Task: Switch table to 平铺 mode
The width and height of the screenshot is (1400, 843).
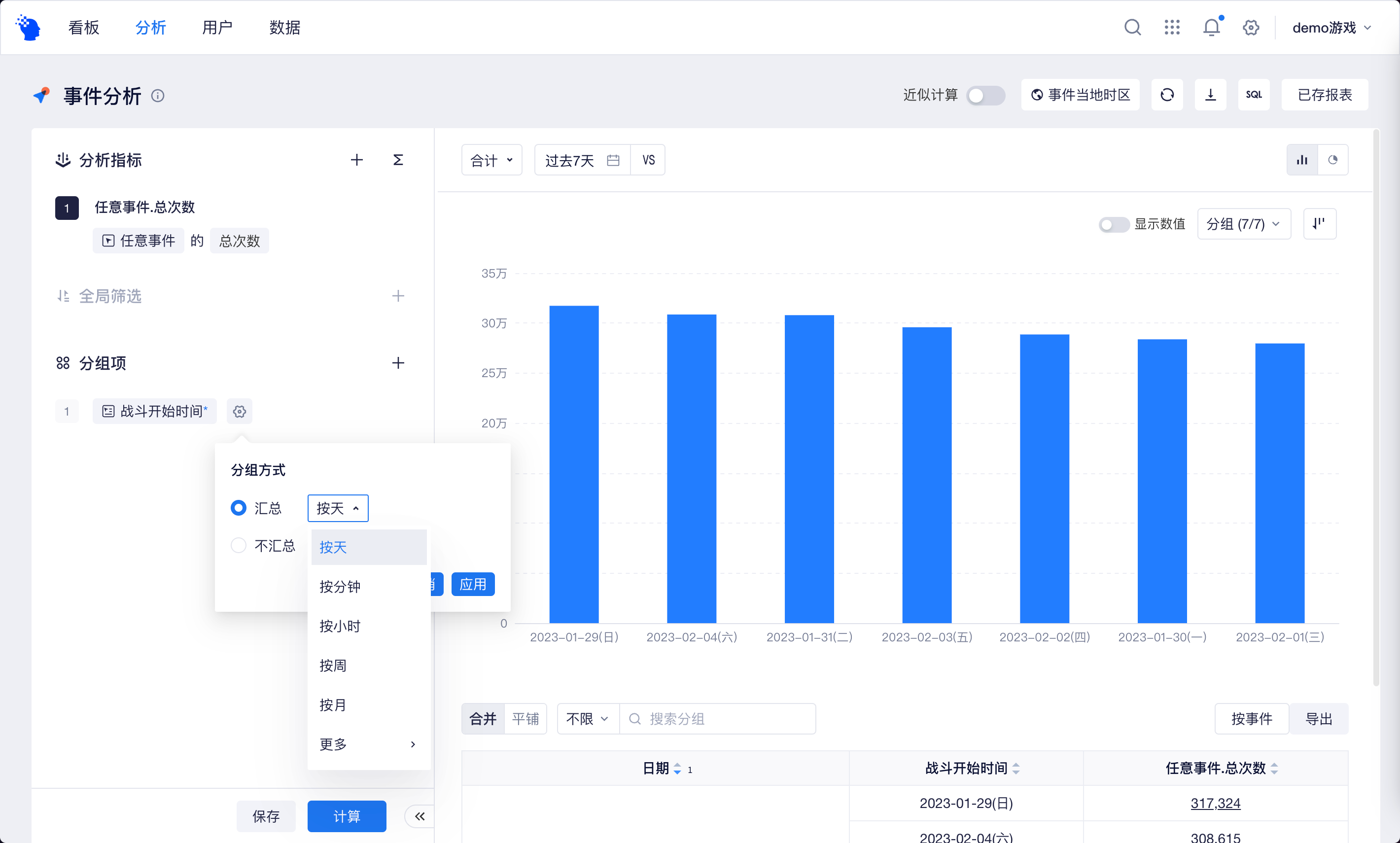Action: pyautogui.click(x=525, y=719)
